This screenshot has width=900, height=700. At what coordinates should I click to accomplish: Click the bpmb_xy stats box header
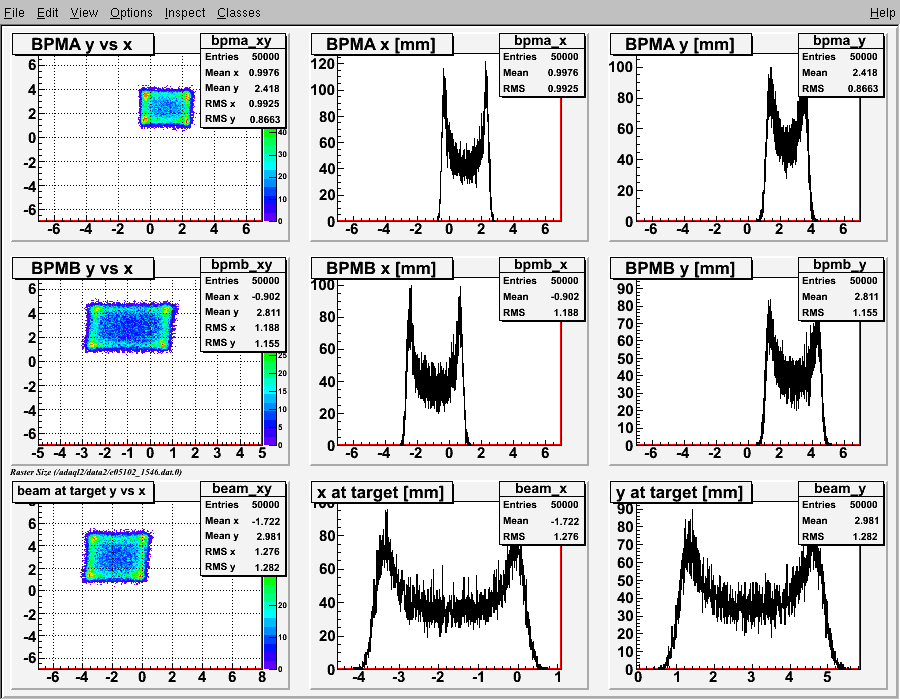pos(243,265)
